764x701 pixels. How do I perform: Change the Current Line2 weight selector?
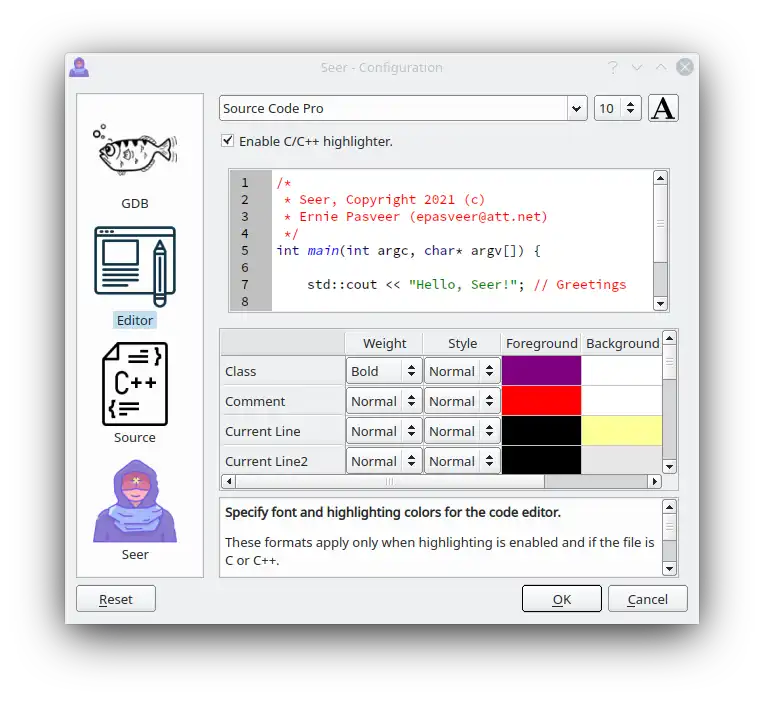[383, 461]
